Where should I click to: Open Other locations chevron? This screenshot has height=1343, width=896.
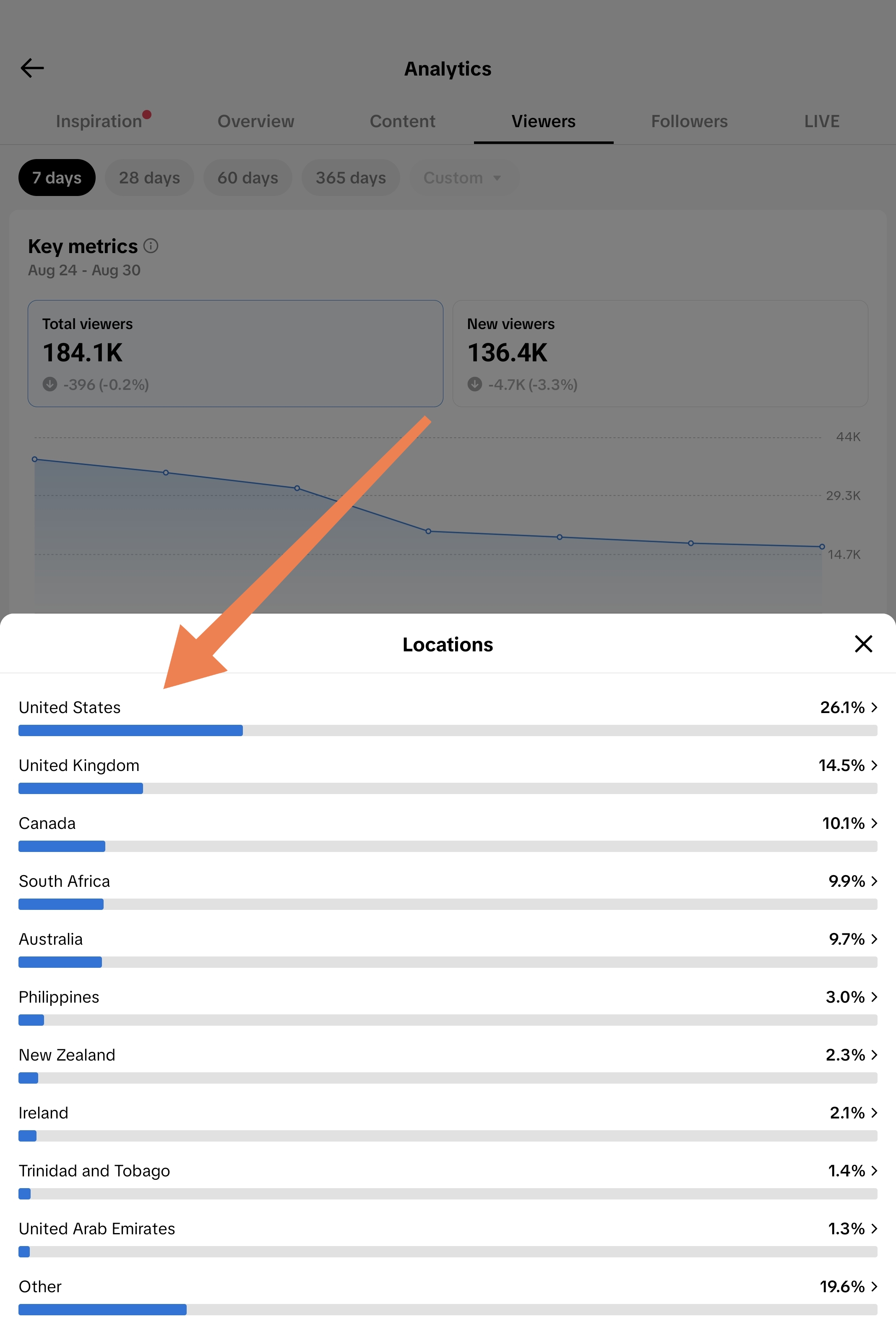(874, 1286)
